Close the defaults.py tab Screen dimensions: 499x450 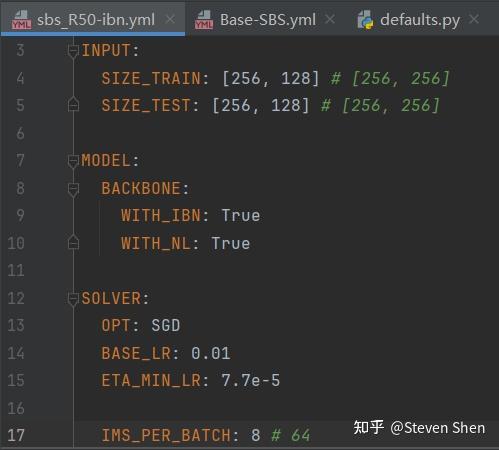point(474,19)
